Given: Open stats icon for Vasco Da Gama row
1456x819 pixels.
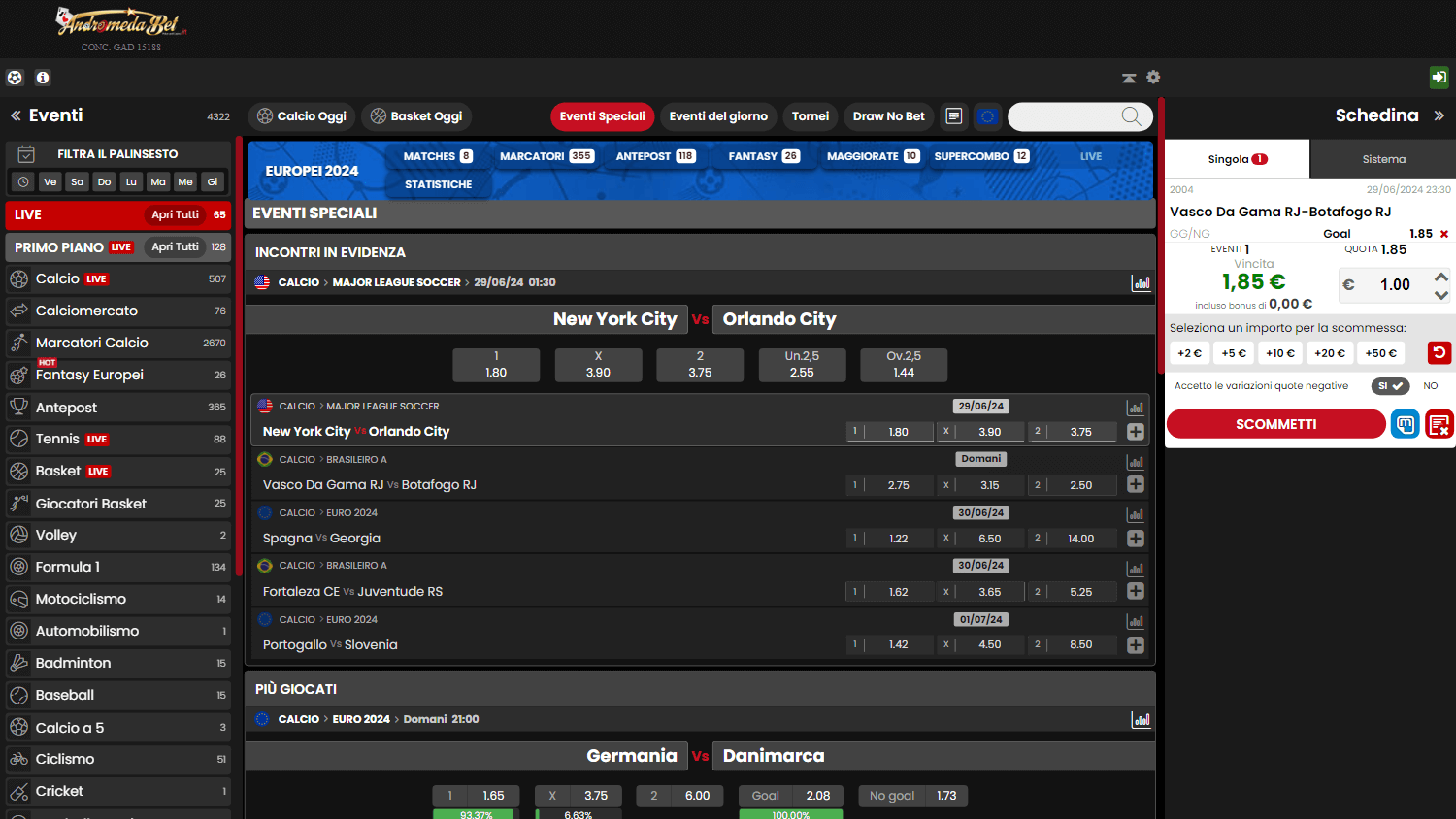Looking at the screenshot, I should [1136, 462].
